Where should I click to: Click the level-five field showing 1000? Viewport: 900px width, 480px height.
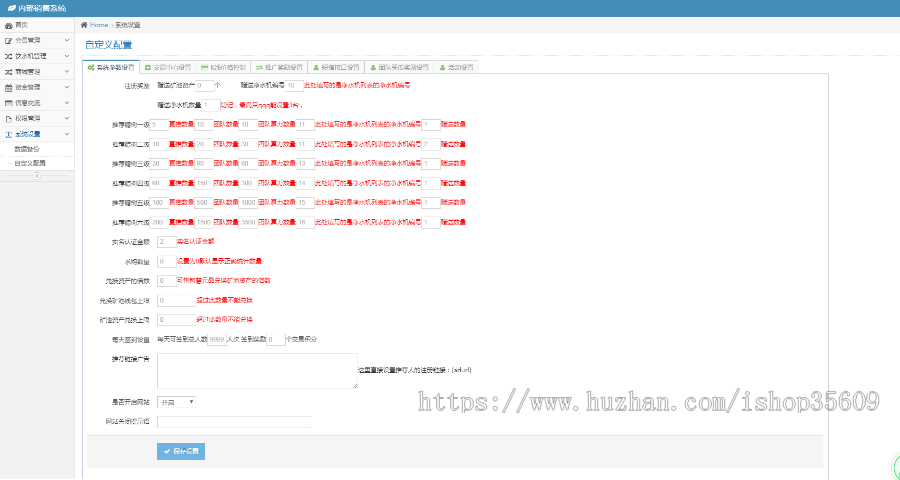pyautogui.click(x=248, y=203)
